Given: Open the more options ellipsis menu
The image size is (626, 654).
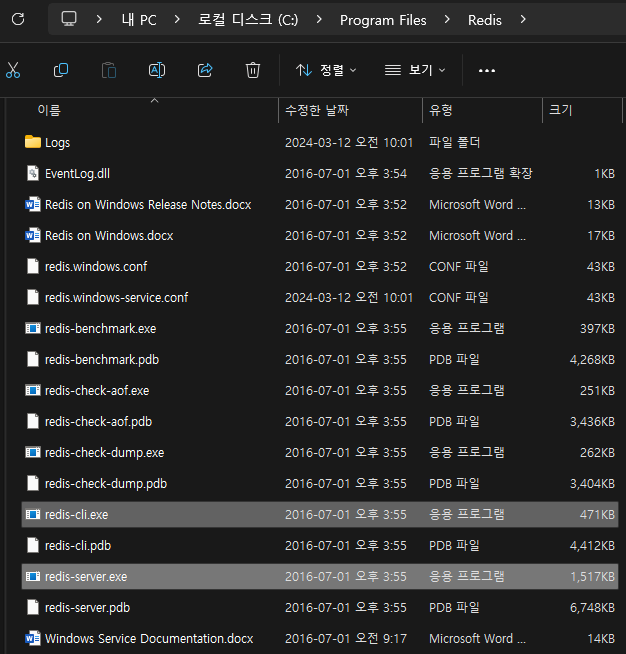Looking at the screenshot, I should (x=487, y=70).
